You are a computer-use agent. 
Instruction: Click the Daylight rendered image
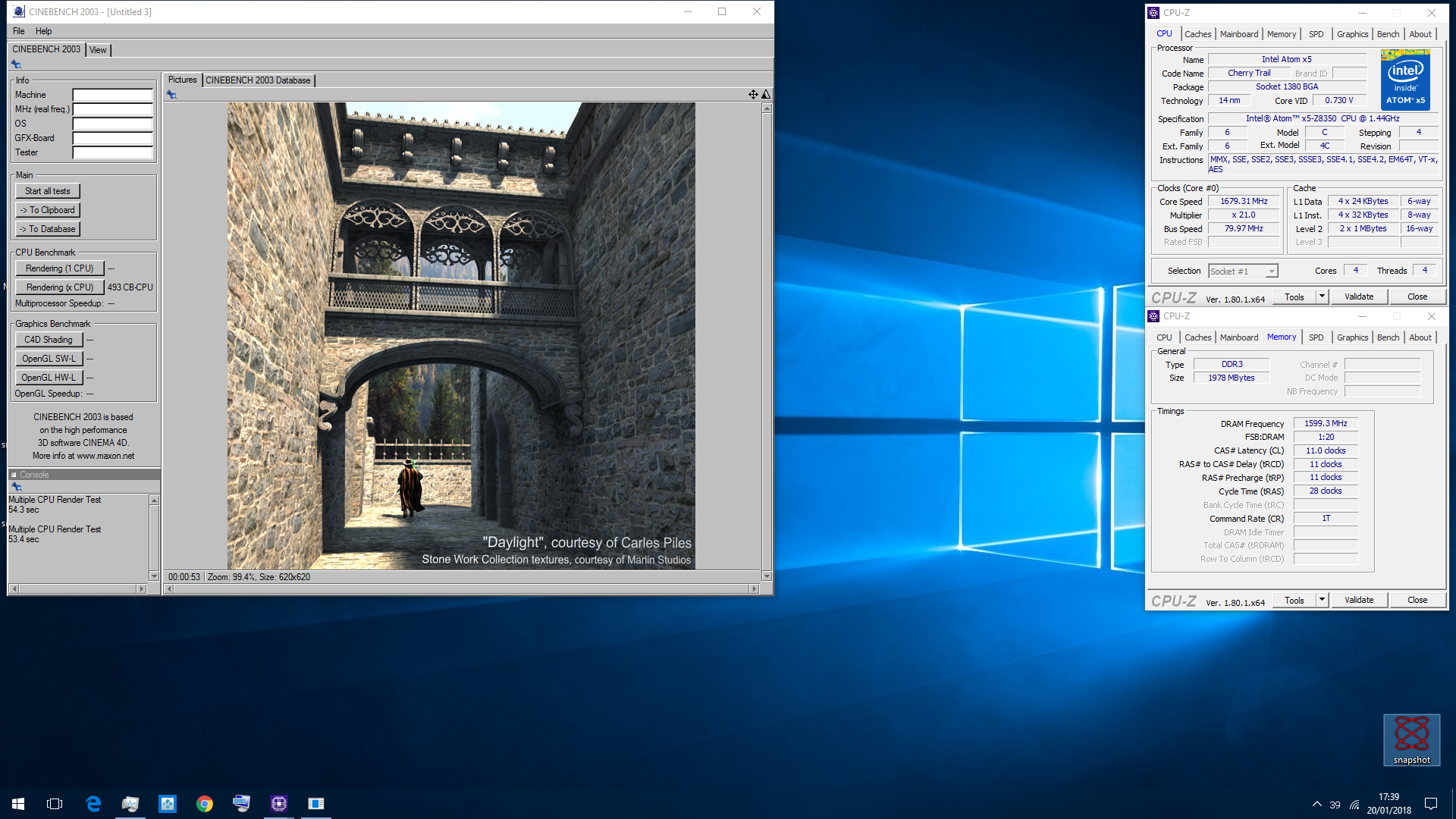(461, 336)
